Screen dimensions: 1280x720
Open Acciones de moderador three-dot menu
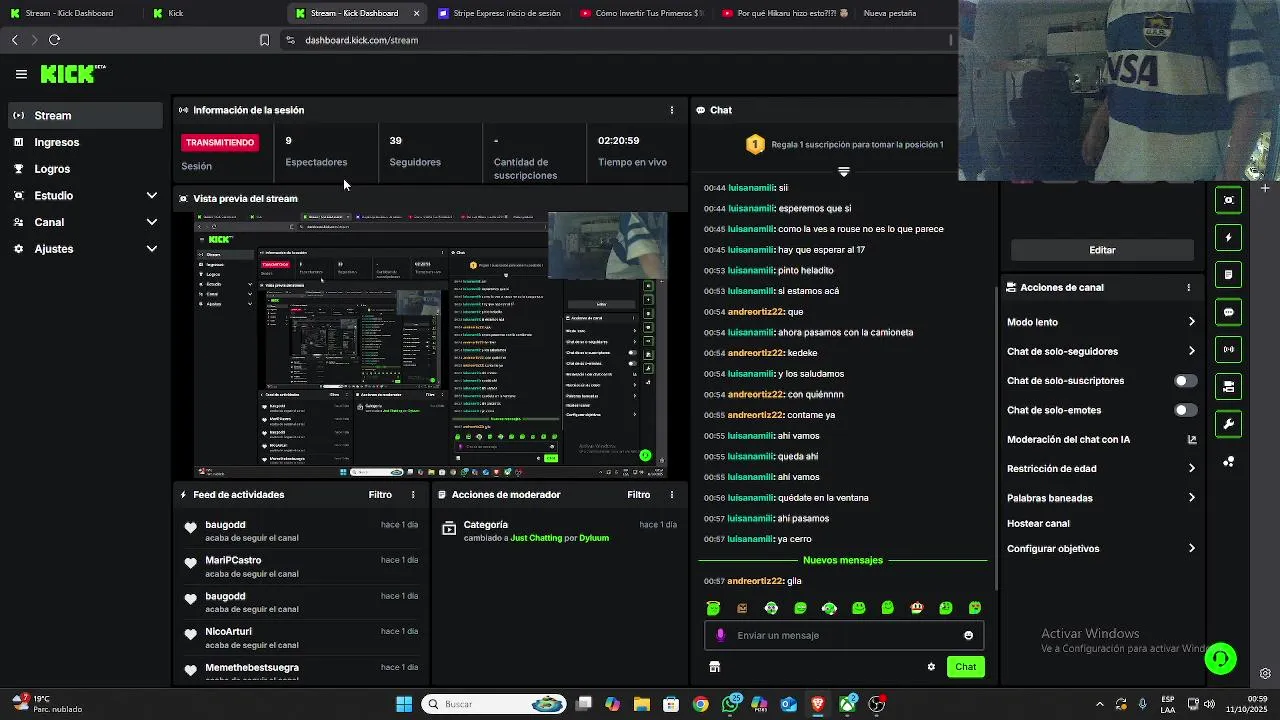pos(672,495)
